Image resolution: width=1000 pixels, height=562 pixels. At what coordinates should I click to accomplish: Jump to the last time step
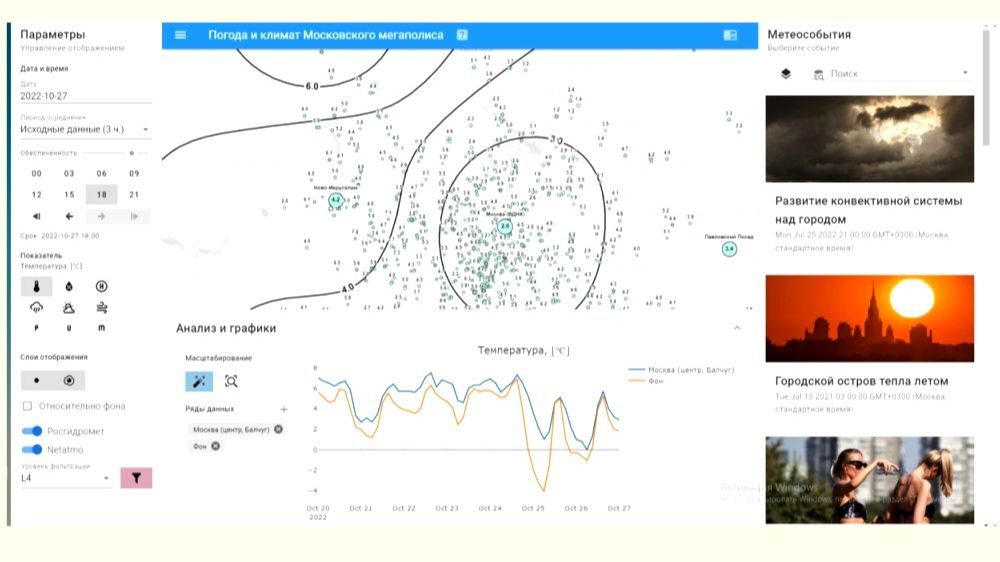click(134, 216)
